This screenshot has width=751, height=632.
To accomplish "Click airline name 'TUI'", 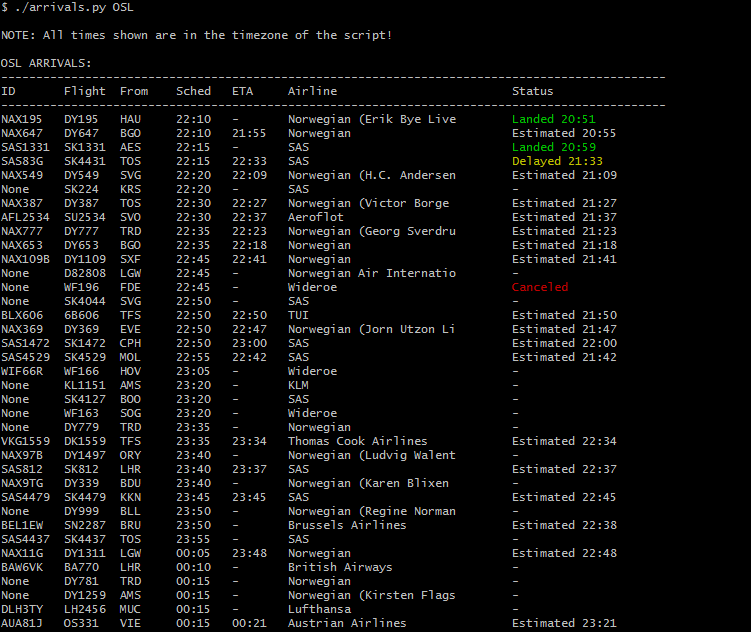I will point(298,315).
